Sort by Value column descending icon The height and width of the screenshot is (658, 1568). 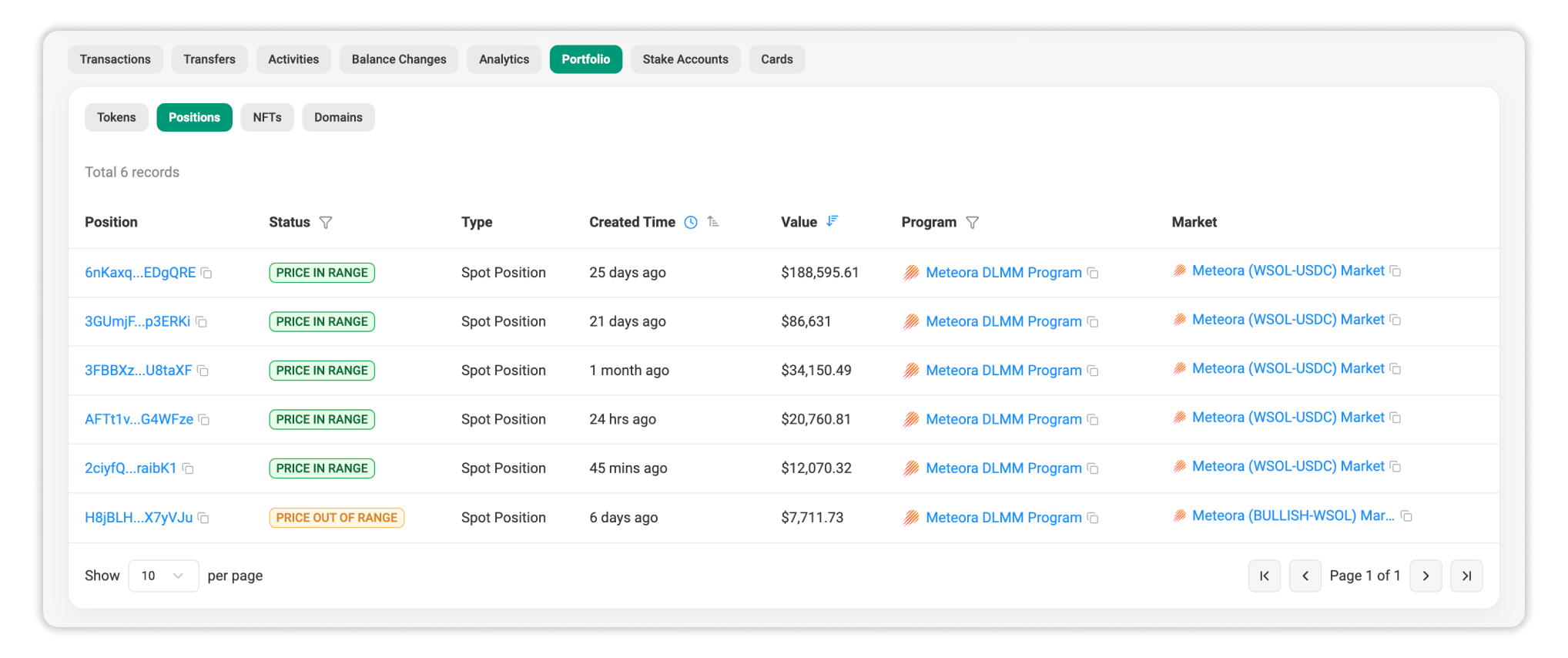(832, 221)
